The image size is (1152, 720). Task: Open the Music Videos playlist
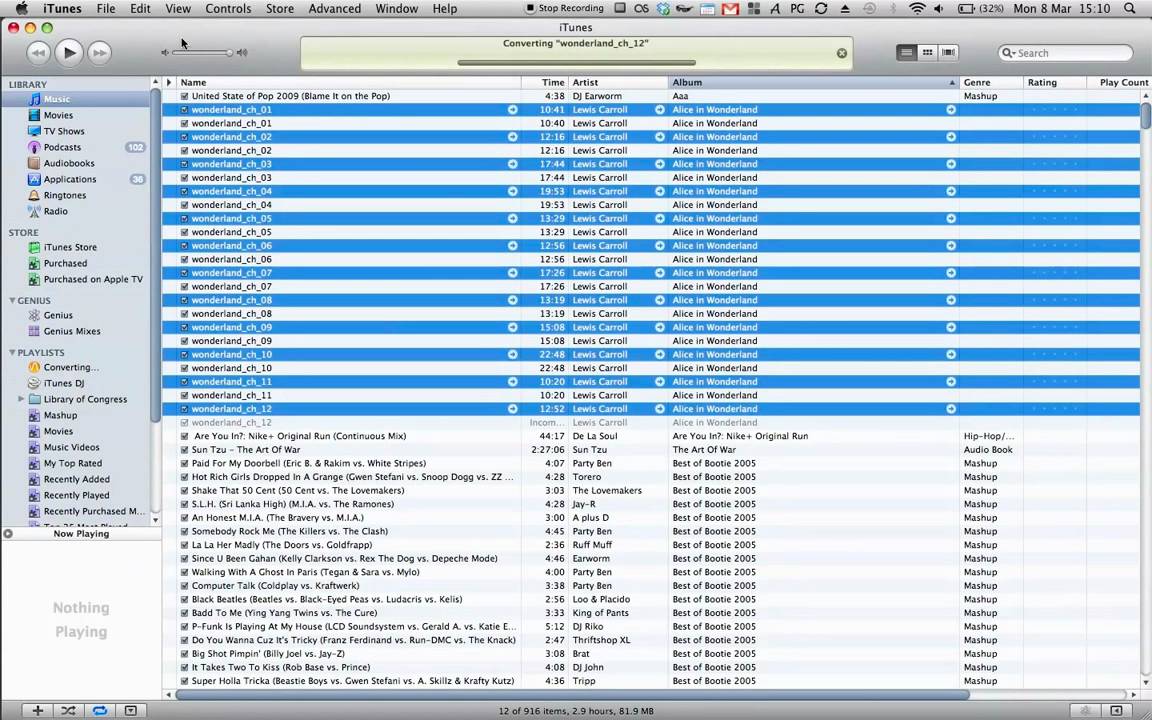point(71,447)
